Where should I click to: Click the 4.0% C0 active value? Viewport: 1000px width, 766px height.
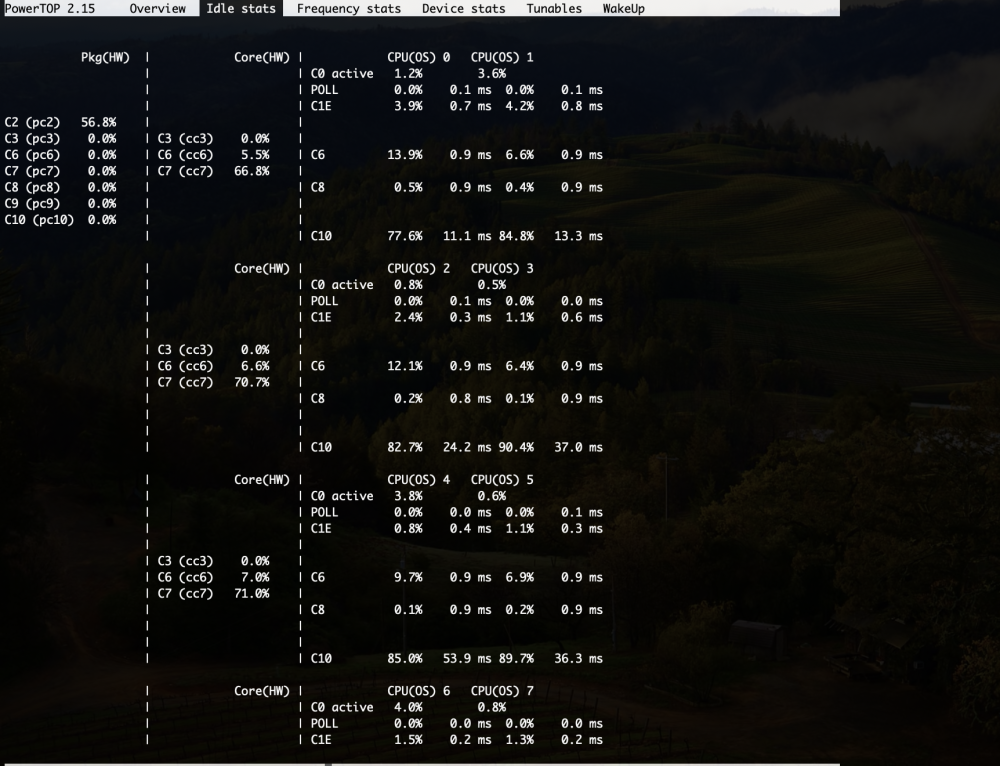(x=408, y=707)
